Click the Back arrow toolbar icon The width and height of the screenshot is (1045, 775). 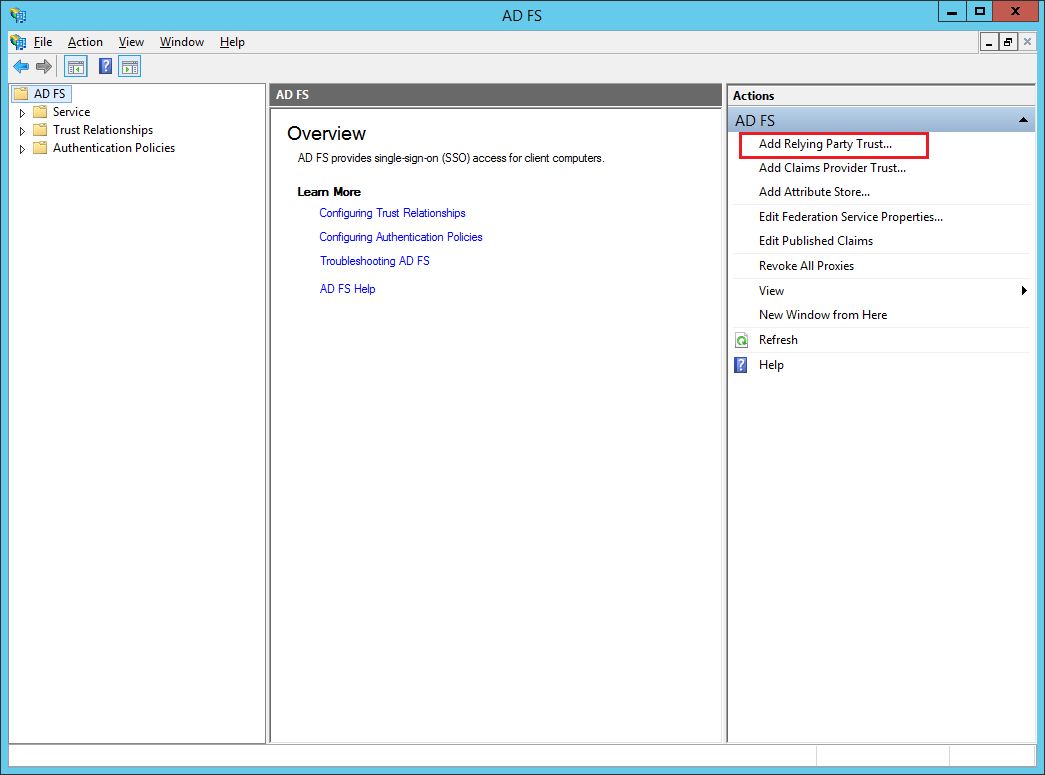[21, 66]
